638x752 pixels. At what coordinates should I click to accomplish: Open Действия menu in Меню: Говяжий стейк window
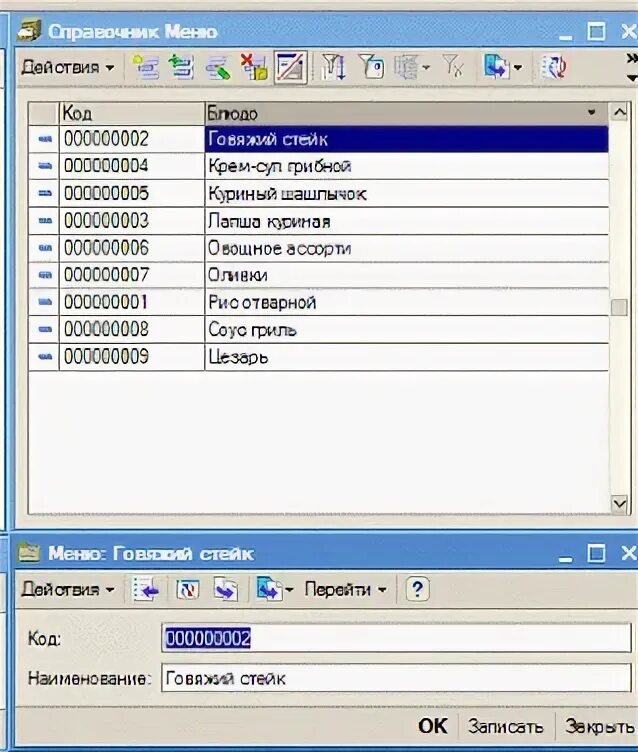point(67,589)
